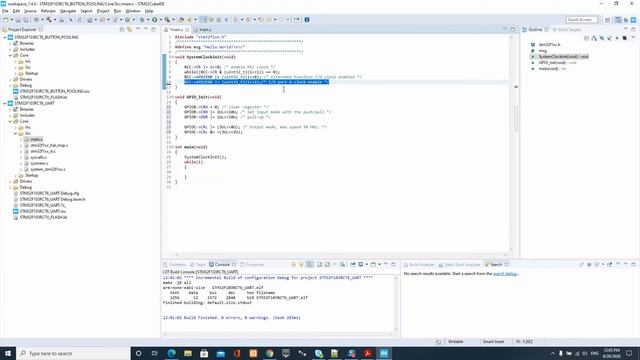Open Microsoft Edge from the taskbar
640x360 pixels.
(171, 353)
